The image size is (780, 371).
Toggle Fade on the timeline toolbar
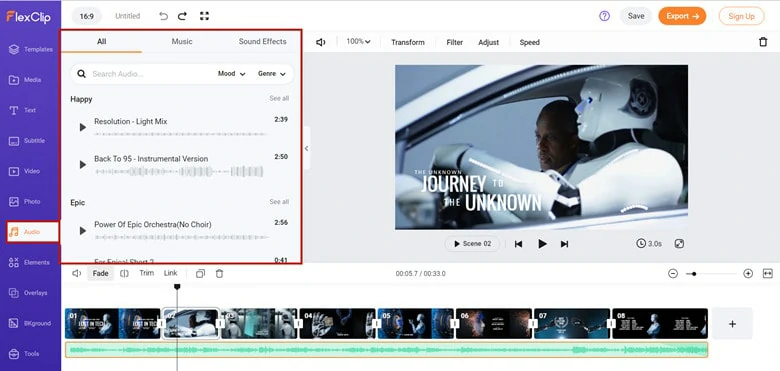pyautogui.click(x=100, y=274)
